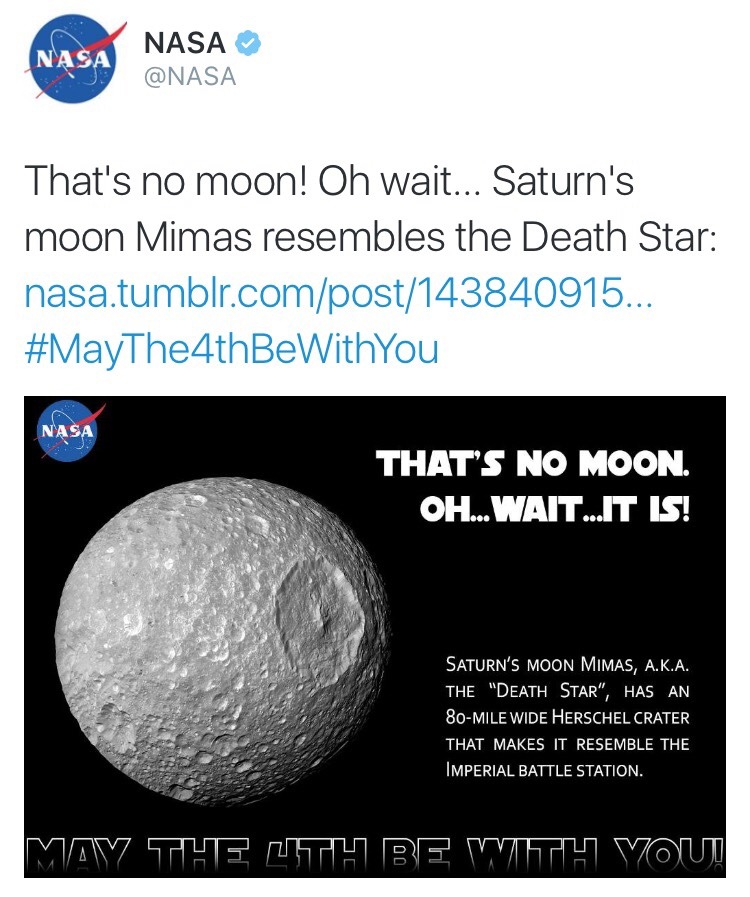Viewport: 750px width, 897px height.
Task: Click "SATURN'S MOON MIMAS, A.K.A." caption line
Action: coord(567,664)
